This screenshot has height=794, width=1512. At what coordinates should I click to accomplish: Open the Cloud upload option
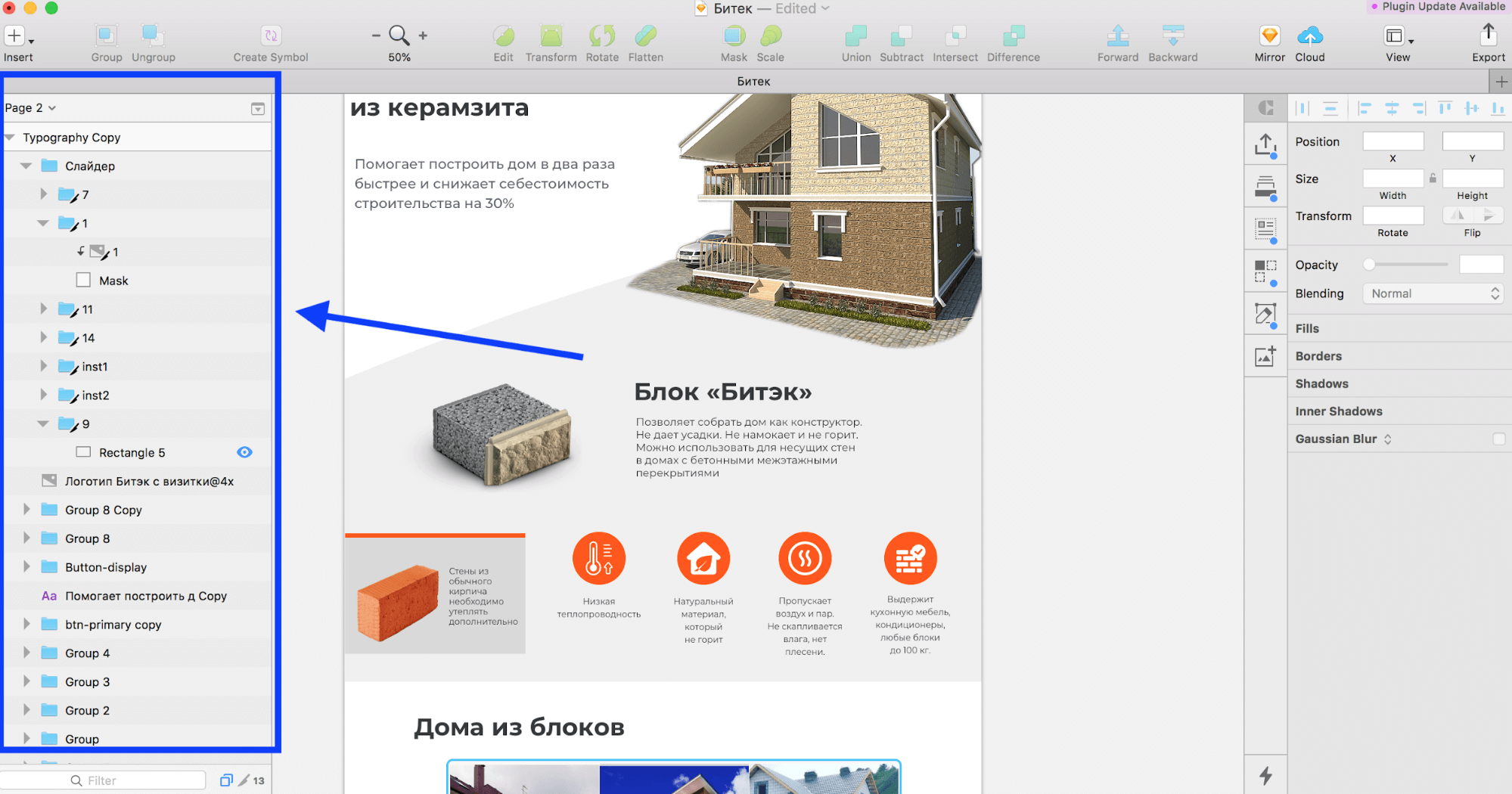[x=1309, y=36]
